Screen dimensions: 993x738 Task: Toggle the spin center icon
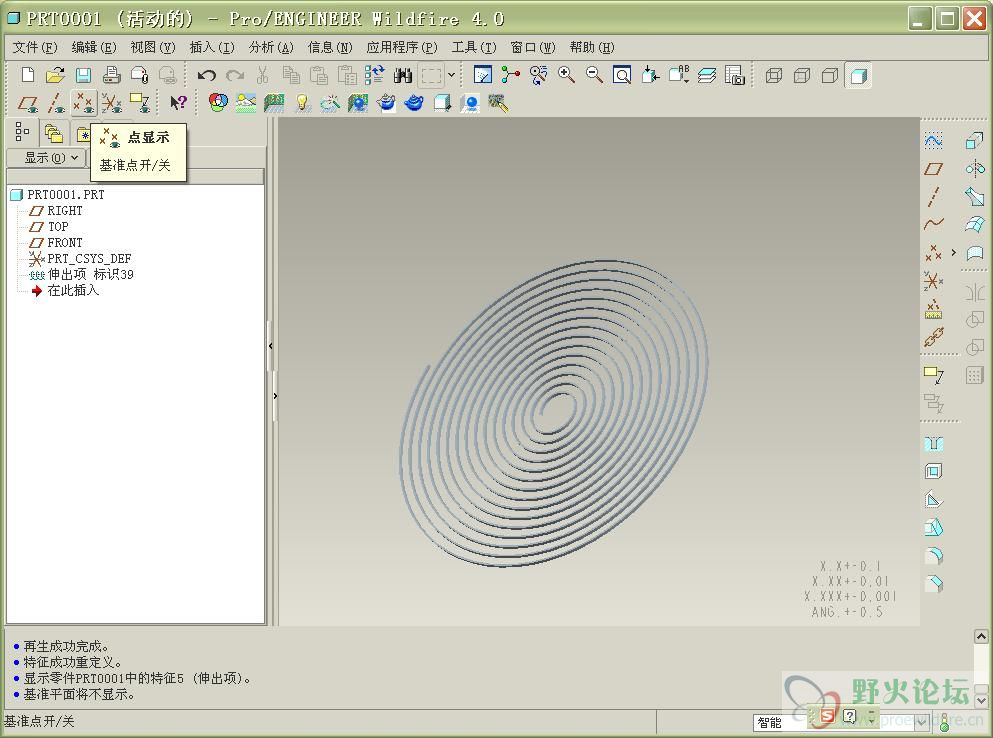[x=510, y=75]
